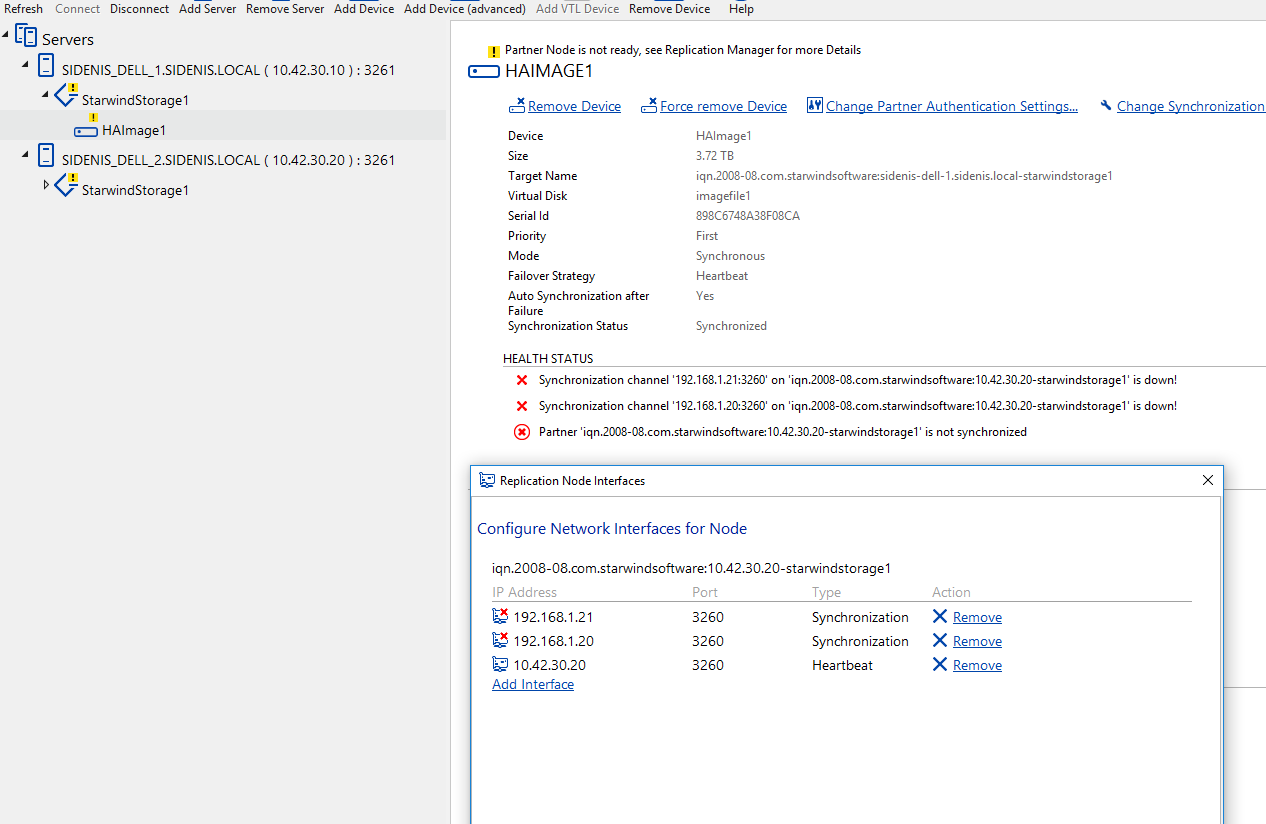Click Failover Strategy value Heartbeat
The width and height of the screenshot is (1266, 824).
coord(722,276)
